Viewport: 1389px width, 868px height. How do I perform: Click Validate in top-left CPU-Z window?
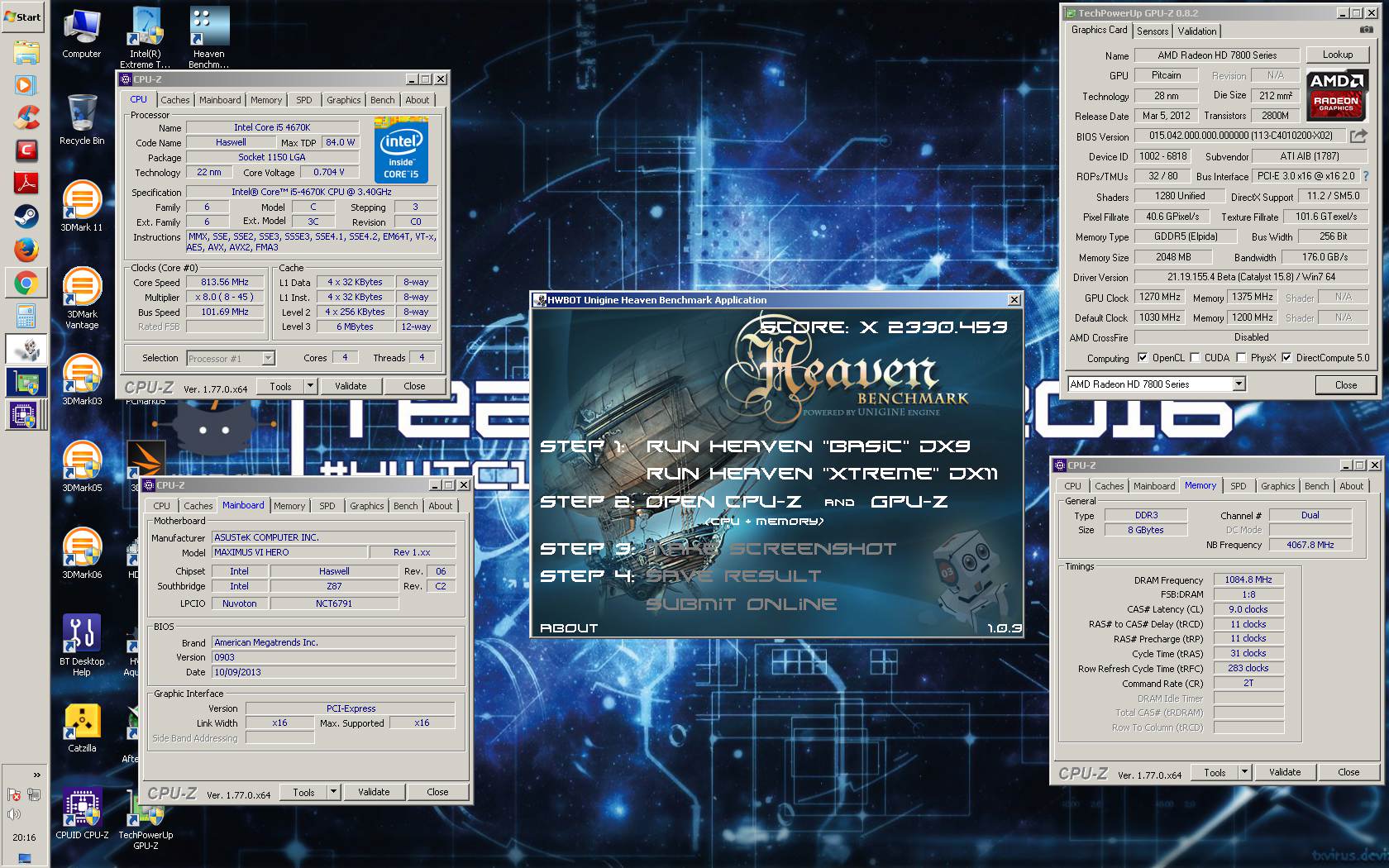(351, 386)
